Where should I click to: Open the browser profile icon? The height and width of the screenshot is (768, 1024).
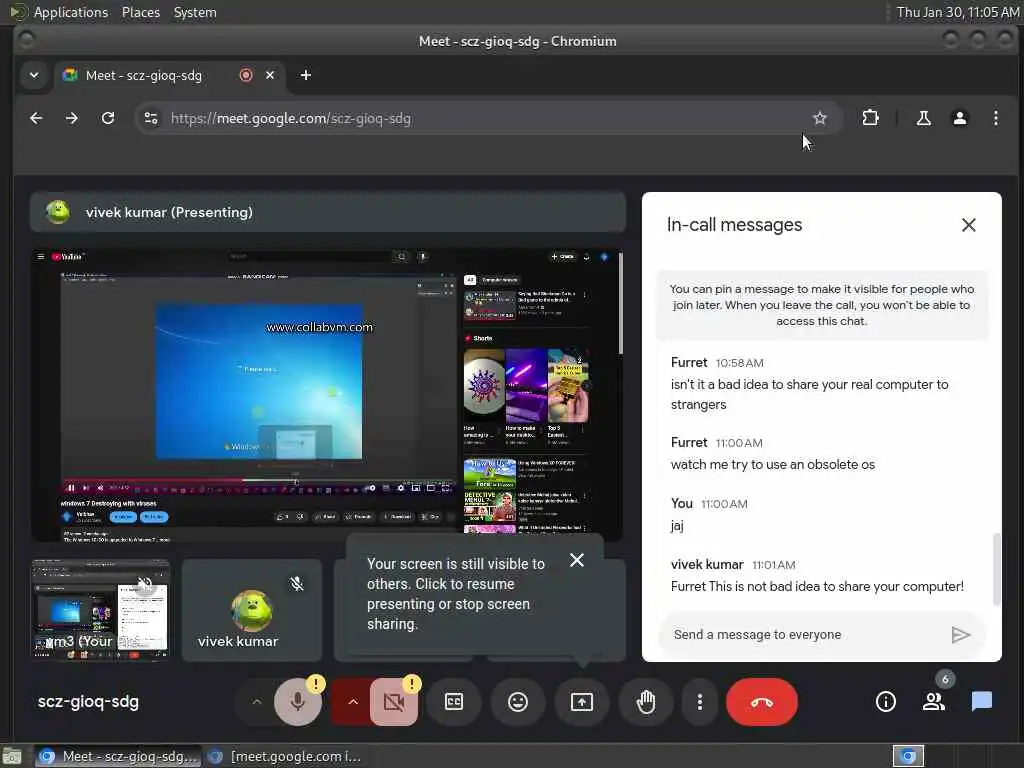[959, 118]
